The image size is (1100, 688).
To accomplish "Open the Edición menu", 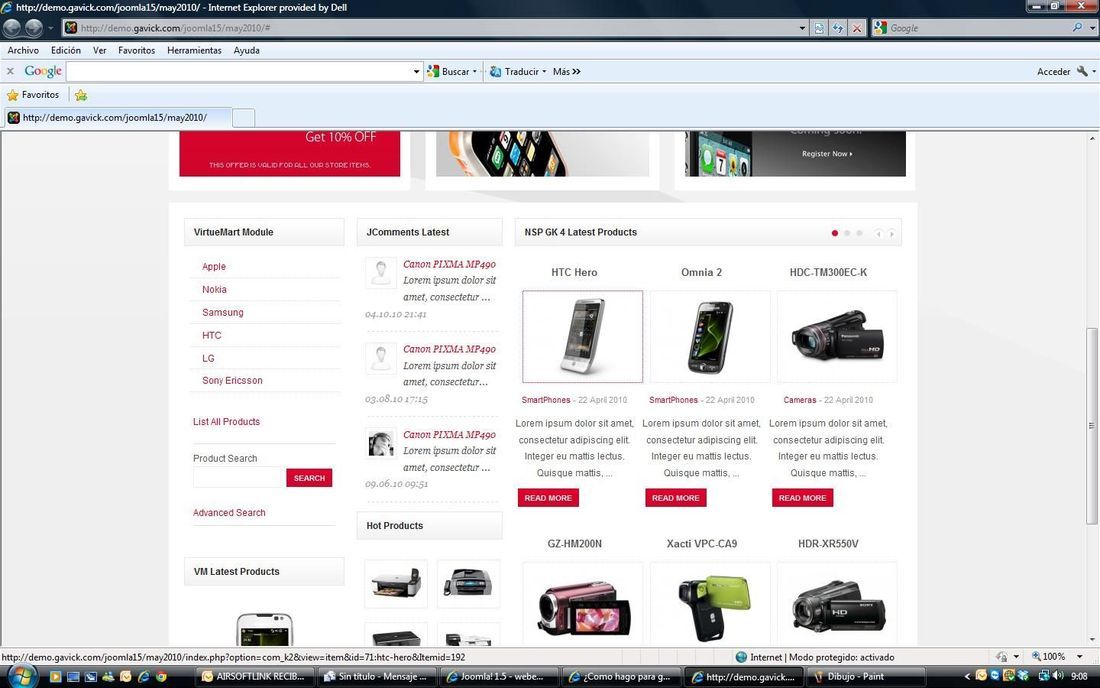I will [x=66, y=50].
